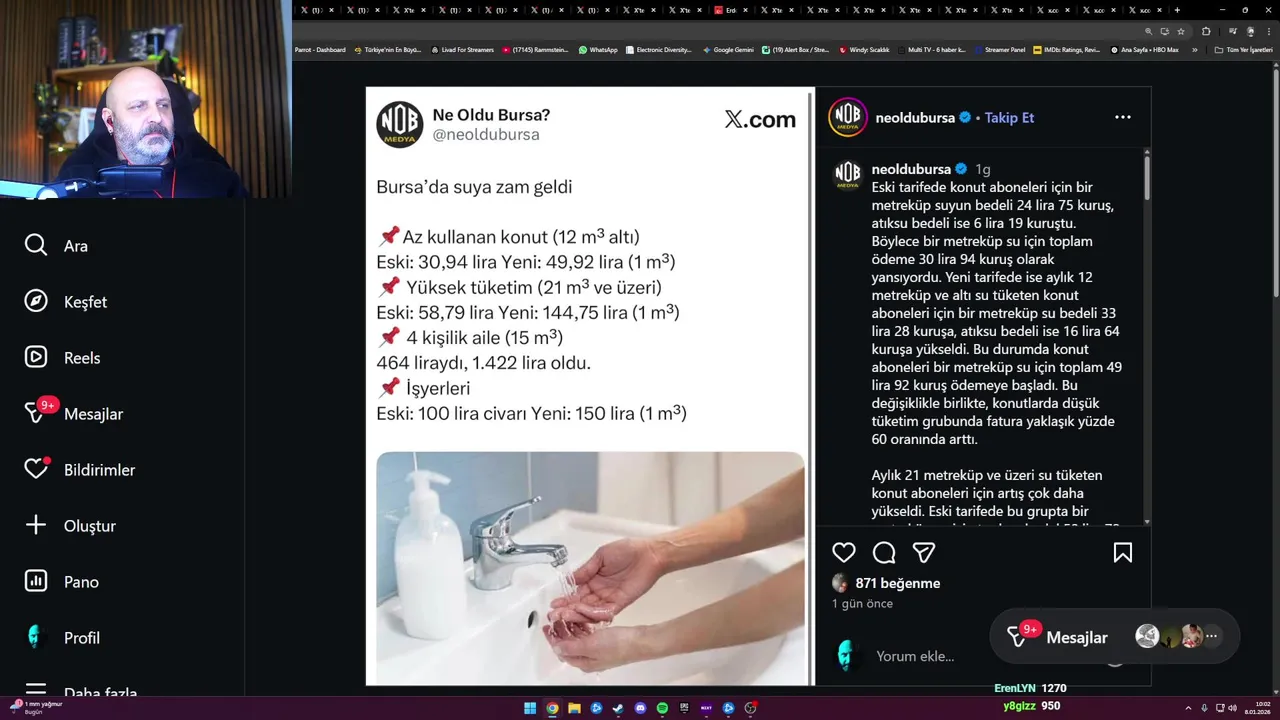Like the post with heart icon
This screenshot has width=1280, height=720.
tap(844, 553)
